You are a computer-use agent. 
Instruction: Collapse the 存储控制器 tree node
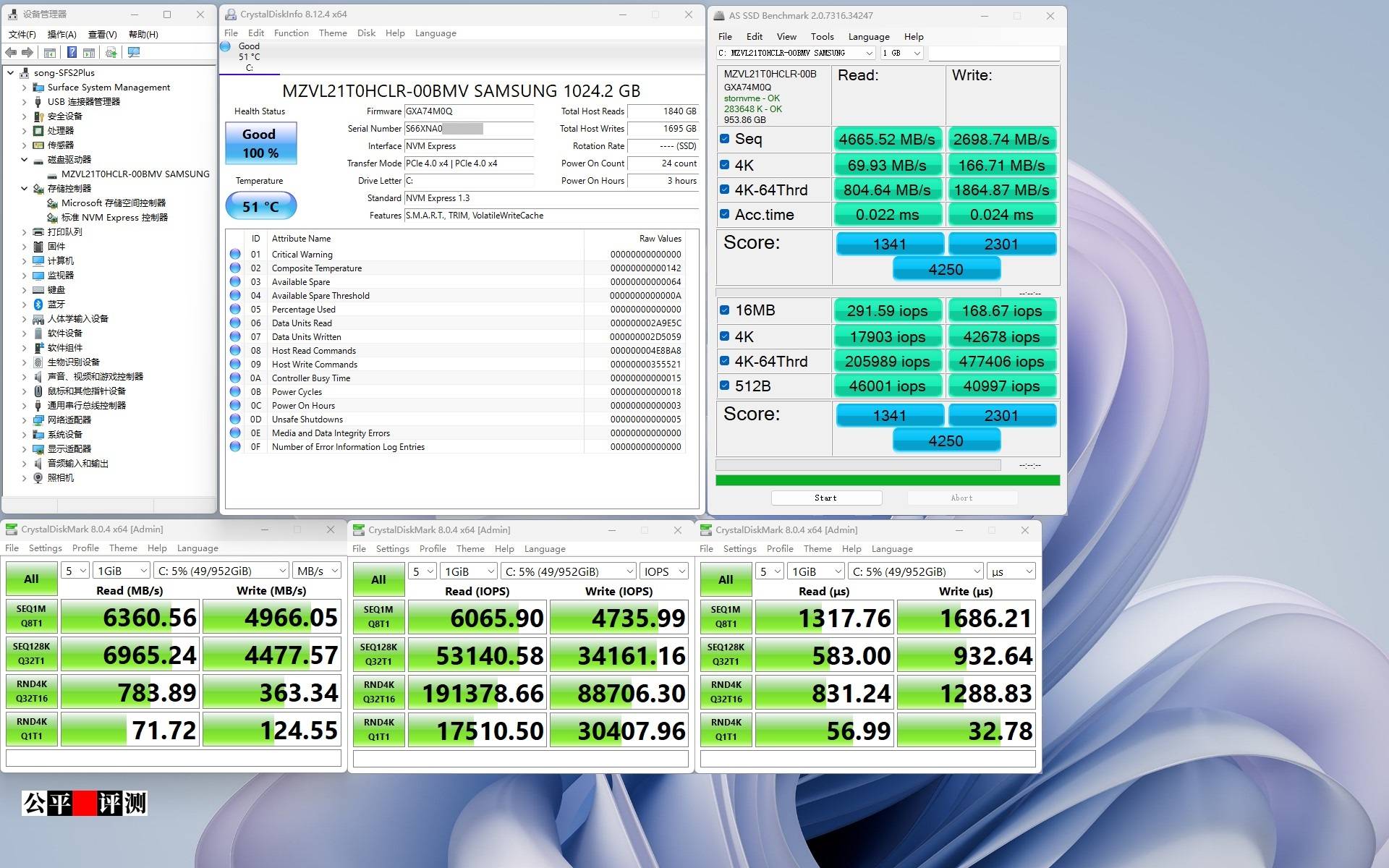(x=24, y=189)
